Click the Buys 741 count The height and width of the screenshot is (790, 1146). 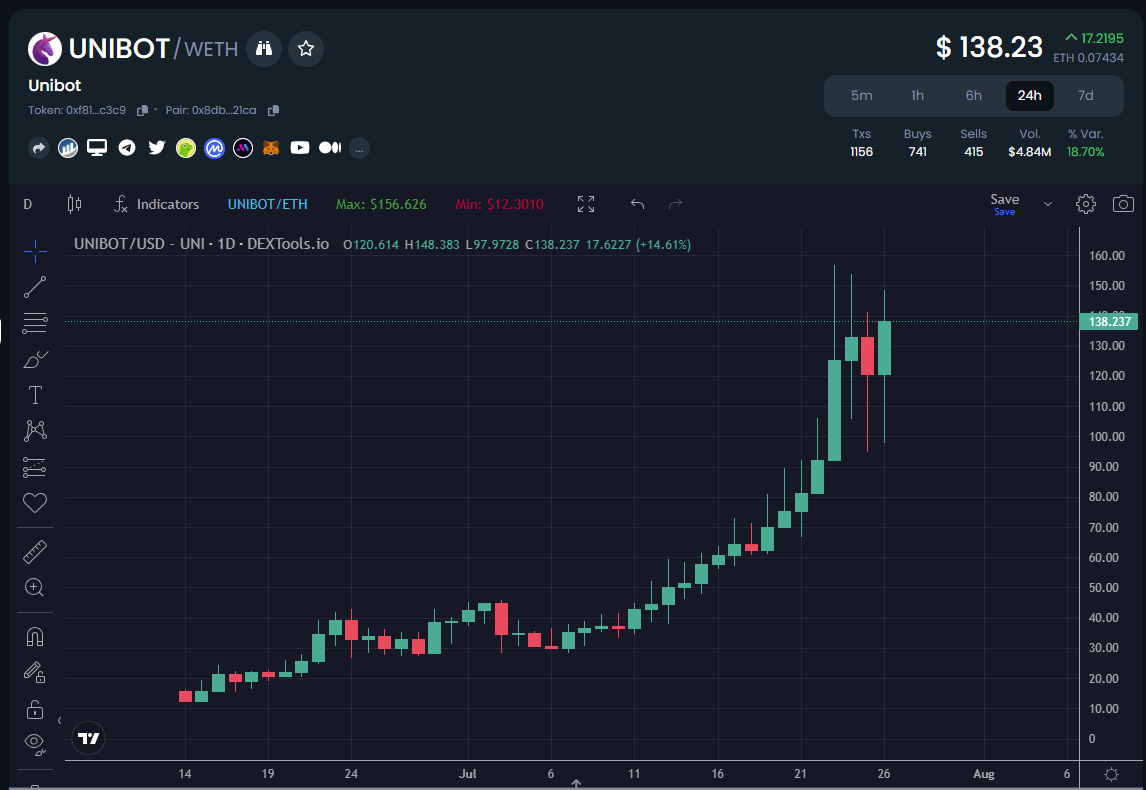(917, 152)
